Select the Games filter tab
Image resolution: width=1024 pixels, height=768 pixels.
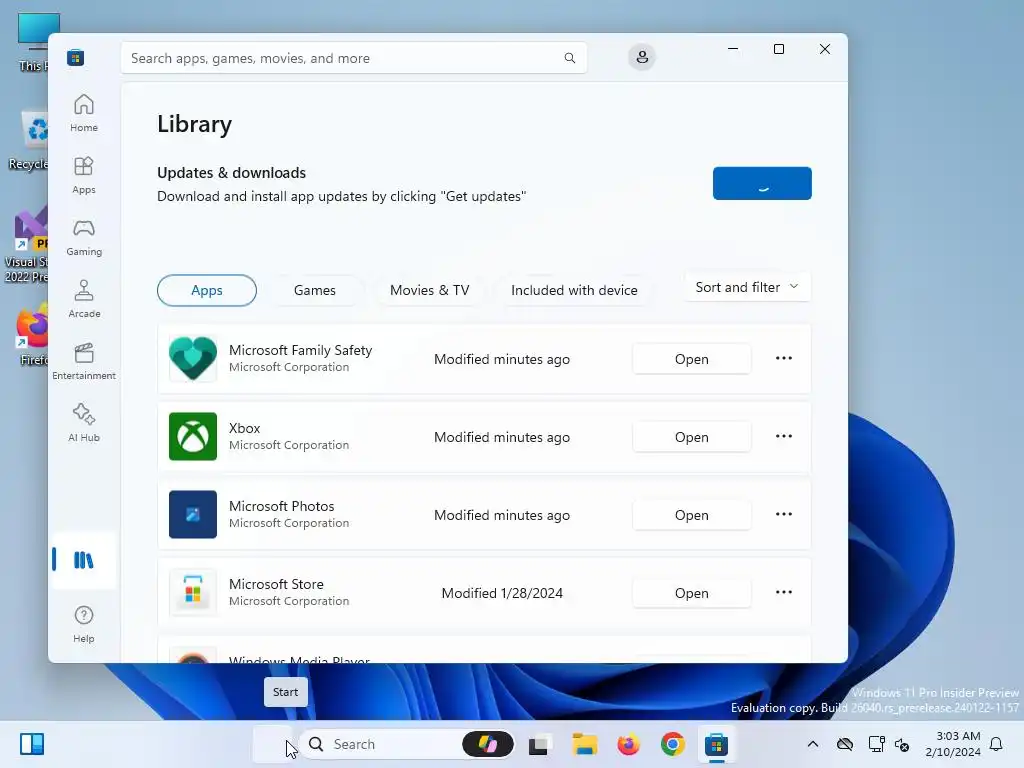tap(314, 290)
